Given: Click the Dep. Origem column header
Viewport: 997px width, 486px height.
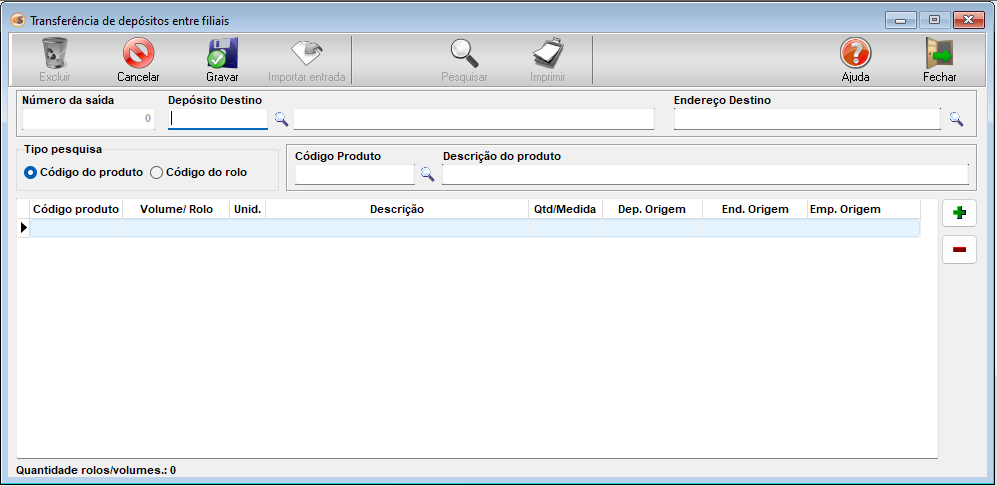Looking at the screenshot, I should pos(652,209).
